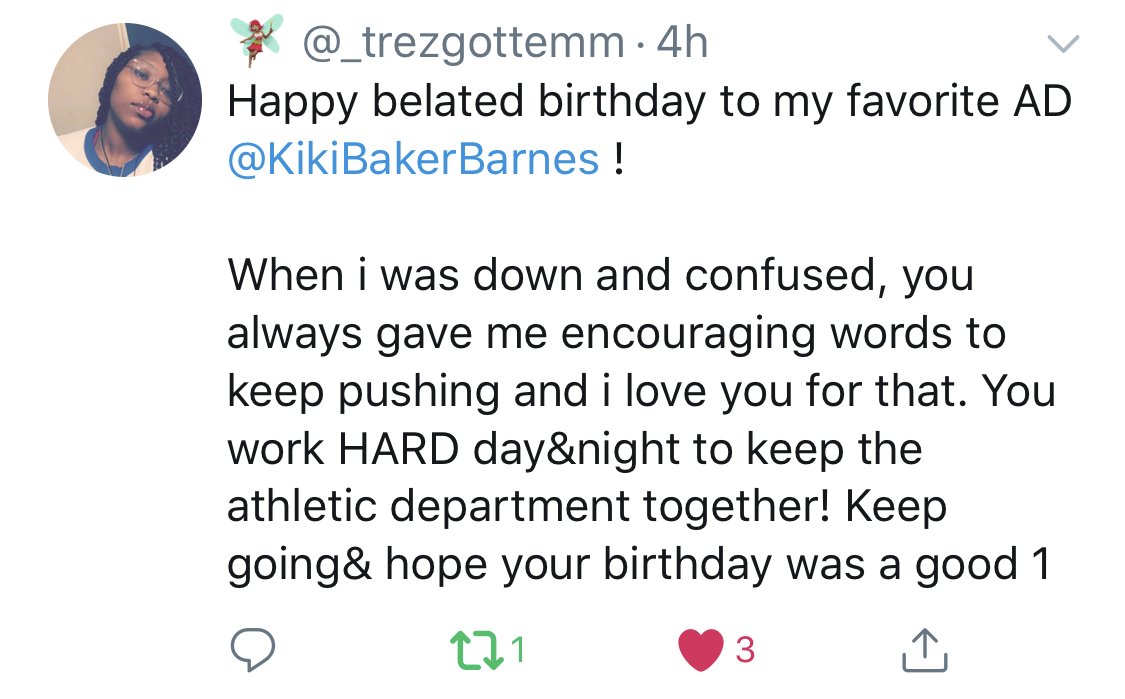Open the reply speech bubble icon
1125x699 pixels.
pos(253,649)
